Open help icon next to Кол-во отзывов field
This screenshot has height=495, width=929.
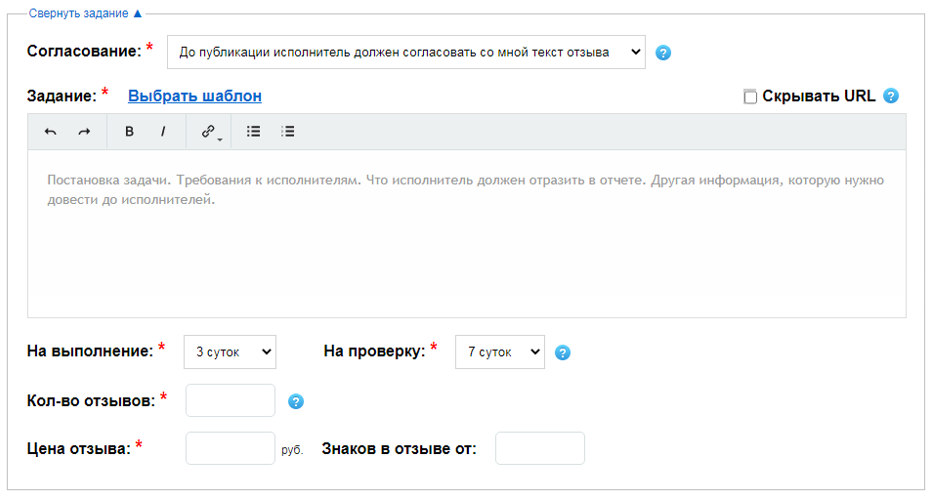point(296,401)
